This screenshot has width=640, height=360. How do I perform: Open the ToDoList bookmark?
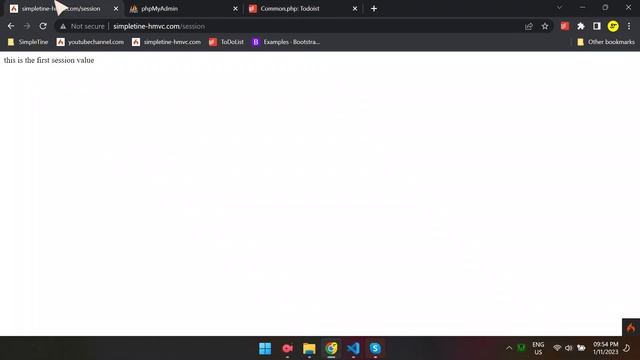point(227,42)
